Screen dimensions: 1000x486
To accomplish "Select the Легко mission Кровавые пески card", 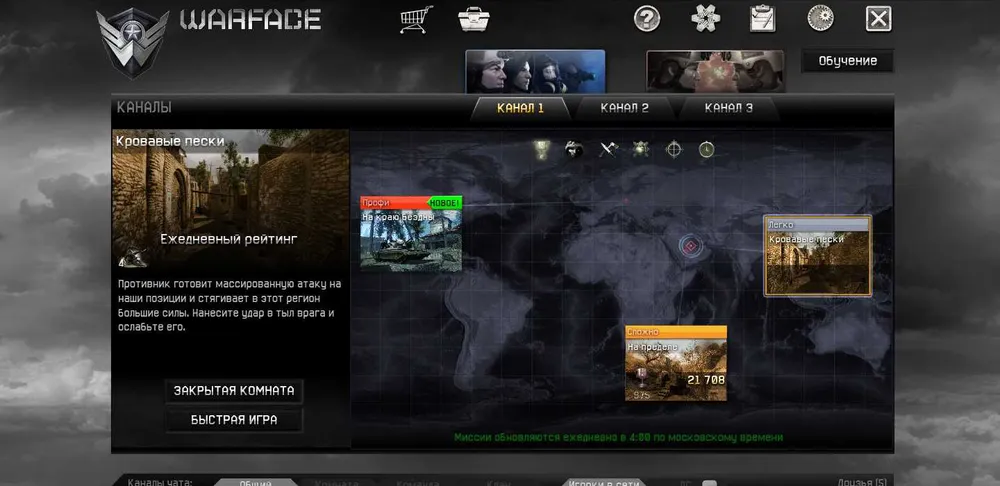I will tap(818, 256).
